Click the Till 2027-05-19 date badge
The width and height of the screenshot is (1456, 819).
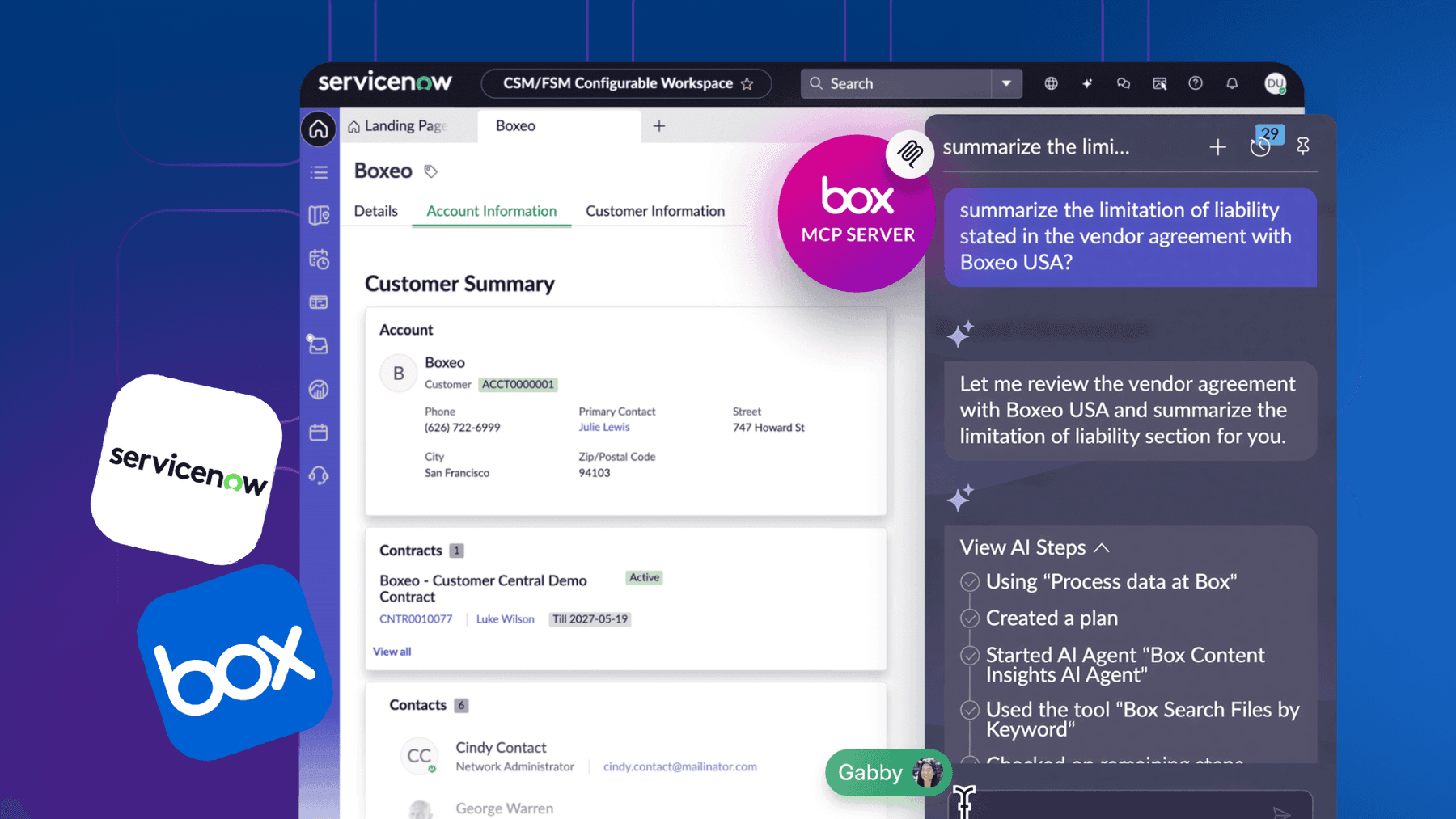(590, 619)
